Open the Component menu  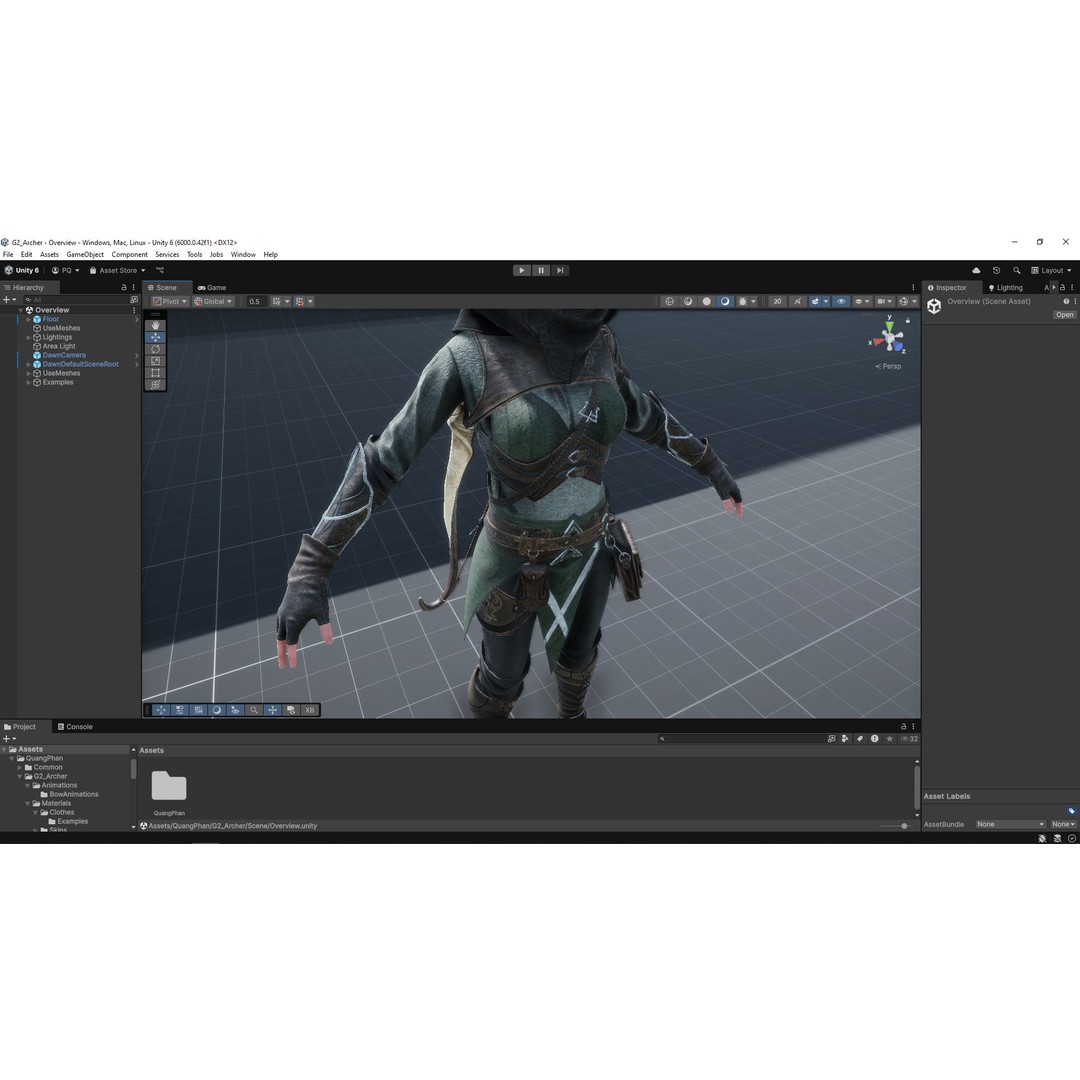[x=129, y=254]
